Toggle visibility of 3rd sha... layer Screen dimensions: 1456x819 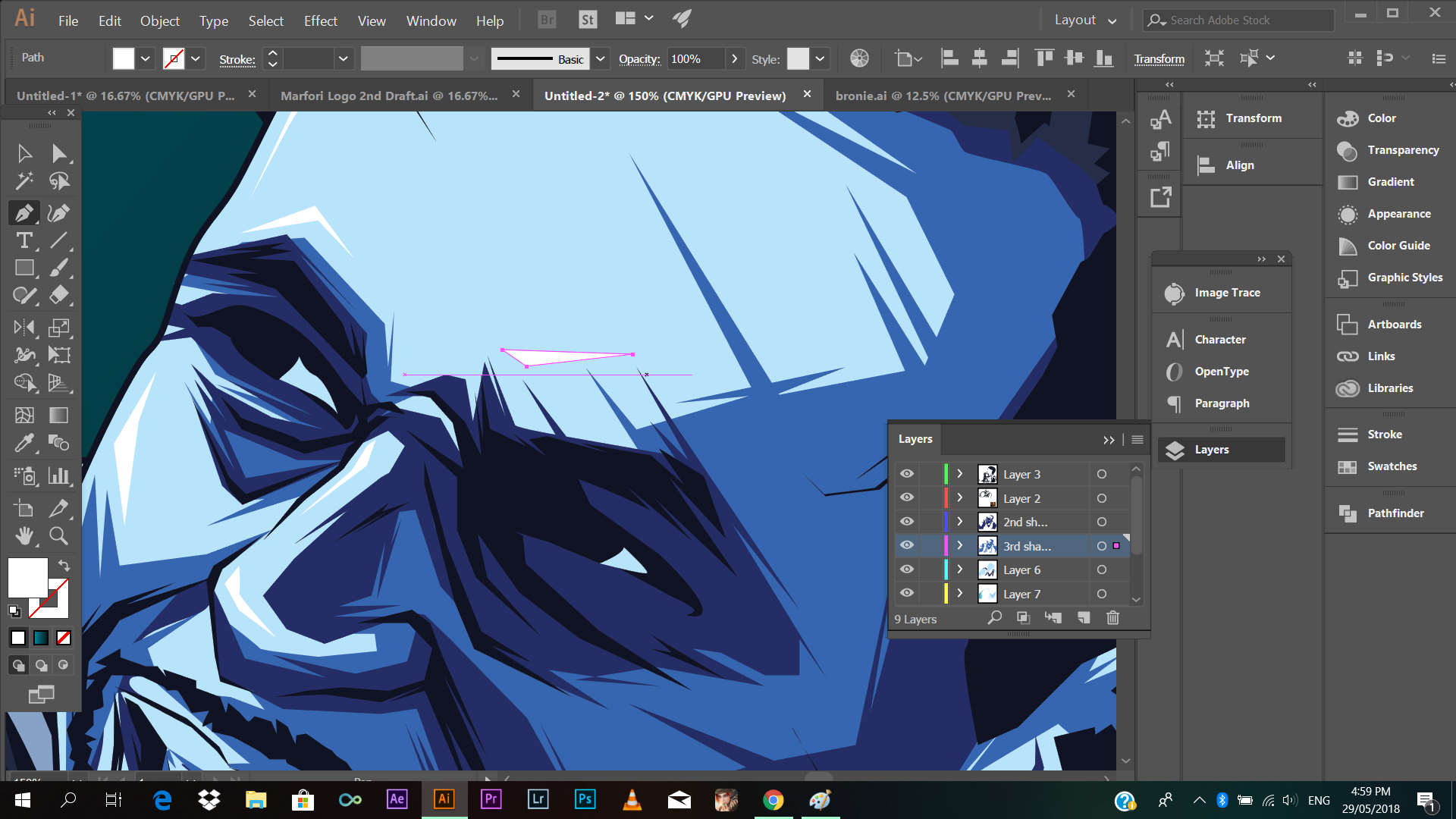click(907, 546)
